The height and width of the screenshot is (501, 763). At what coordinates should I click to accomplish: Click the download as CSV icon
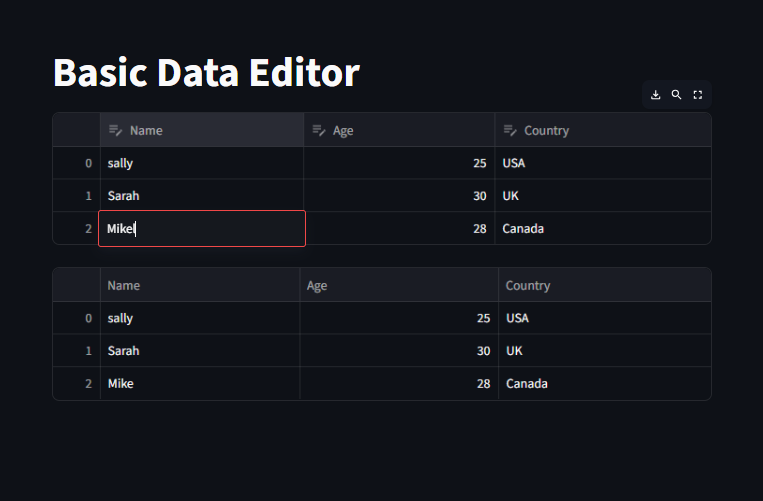(x=655, y=95)
